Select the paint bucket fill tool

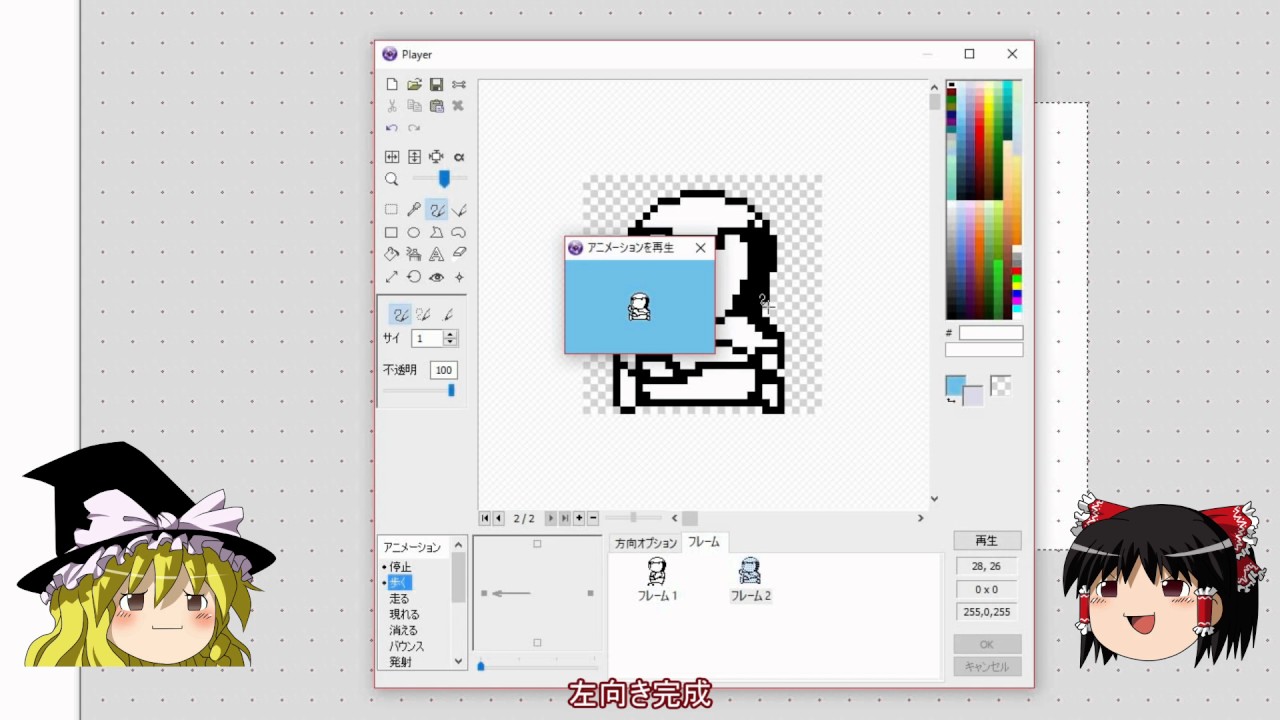(391, 254)
